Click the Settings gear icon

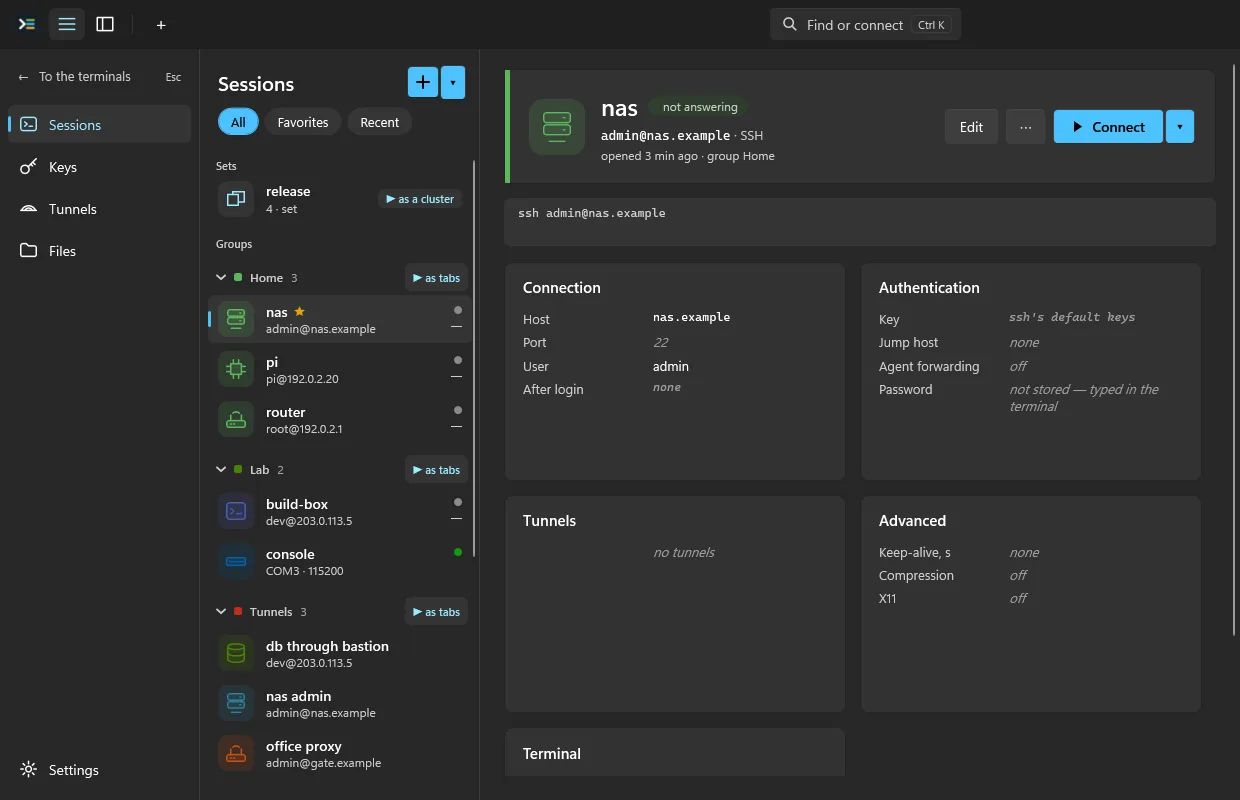click(x=29, y=770)
